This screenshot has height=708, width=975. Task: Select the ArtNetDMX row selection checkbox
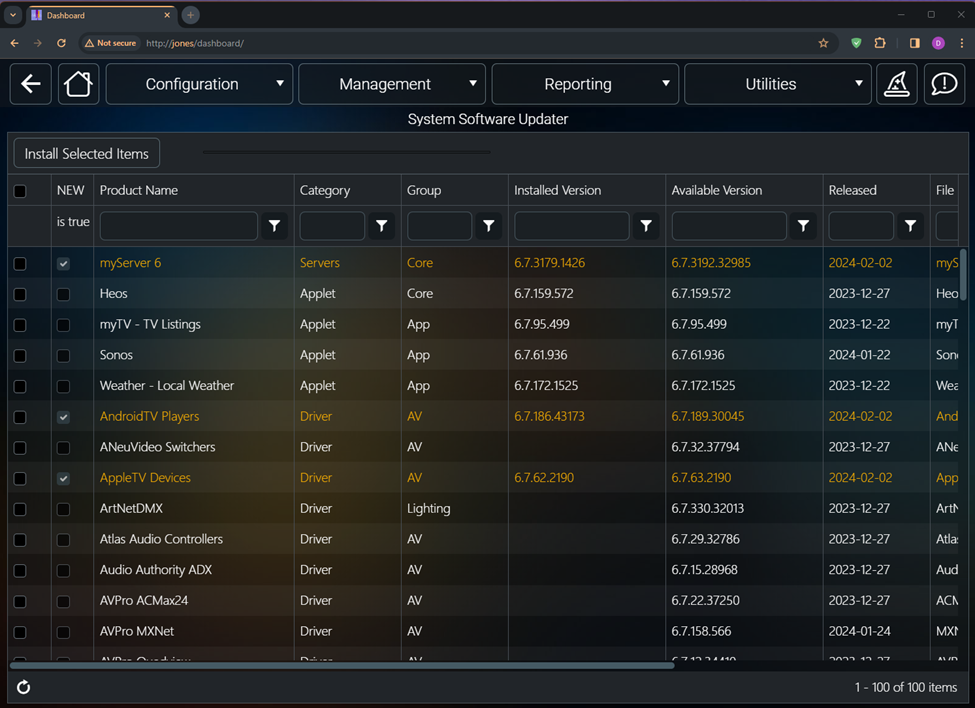20,509
